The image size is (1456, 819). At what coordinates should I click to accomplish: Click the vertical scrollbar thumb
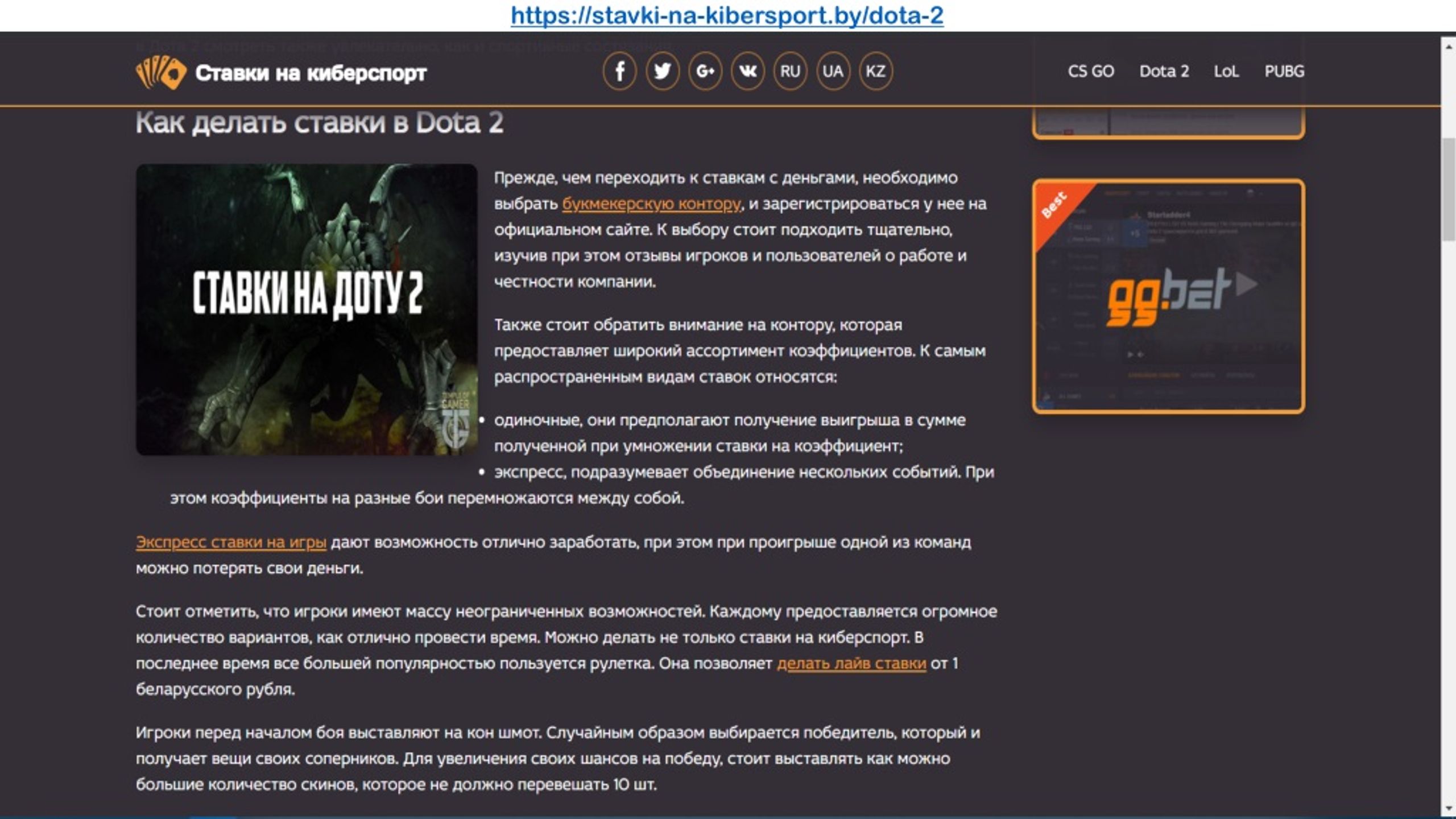(1448, 189)
